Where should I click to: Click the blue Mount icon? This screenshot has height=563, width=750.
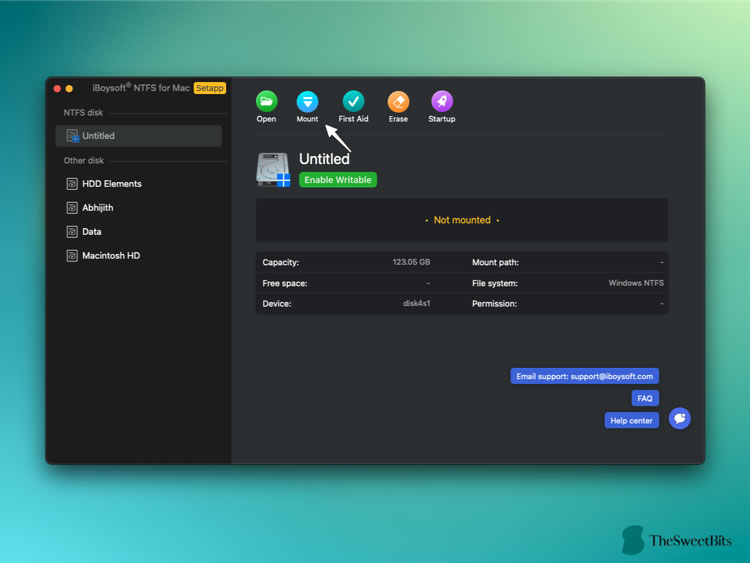pos(307,101)
